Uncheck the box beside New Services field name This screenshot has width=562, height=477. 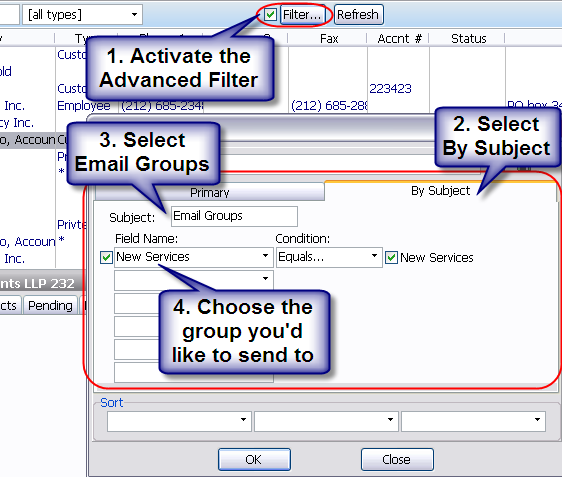click(106, 257)
